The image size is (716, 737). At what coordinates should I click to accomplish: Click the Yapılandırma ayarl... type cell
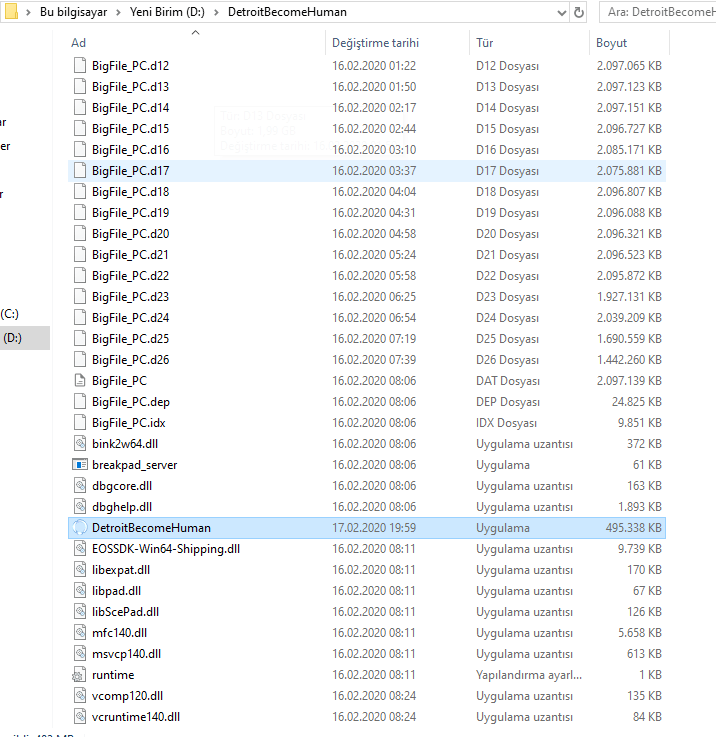tap(529, 675)
